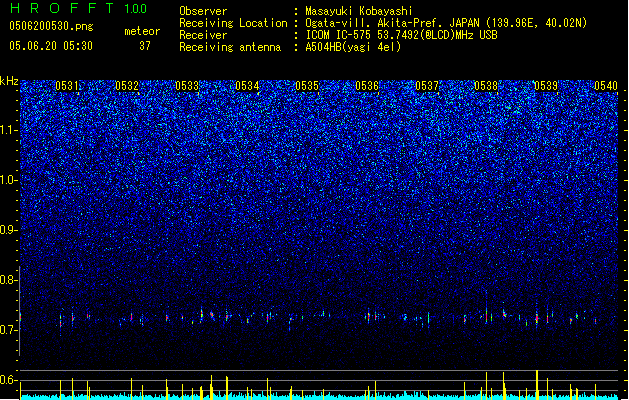629x400 pixels.
Task: Click the 0534 time marker
Action: 248,86
